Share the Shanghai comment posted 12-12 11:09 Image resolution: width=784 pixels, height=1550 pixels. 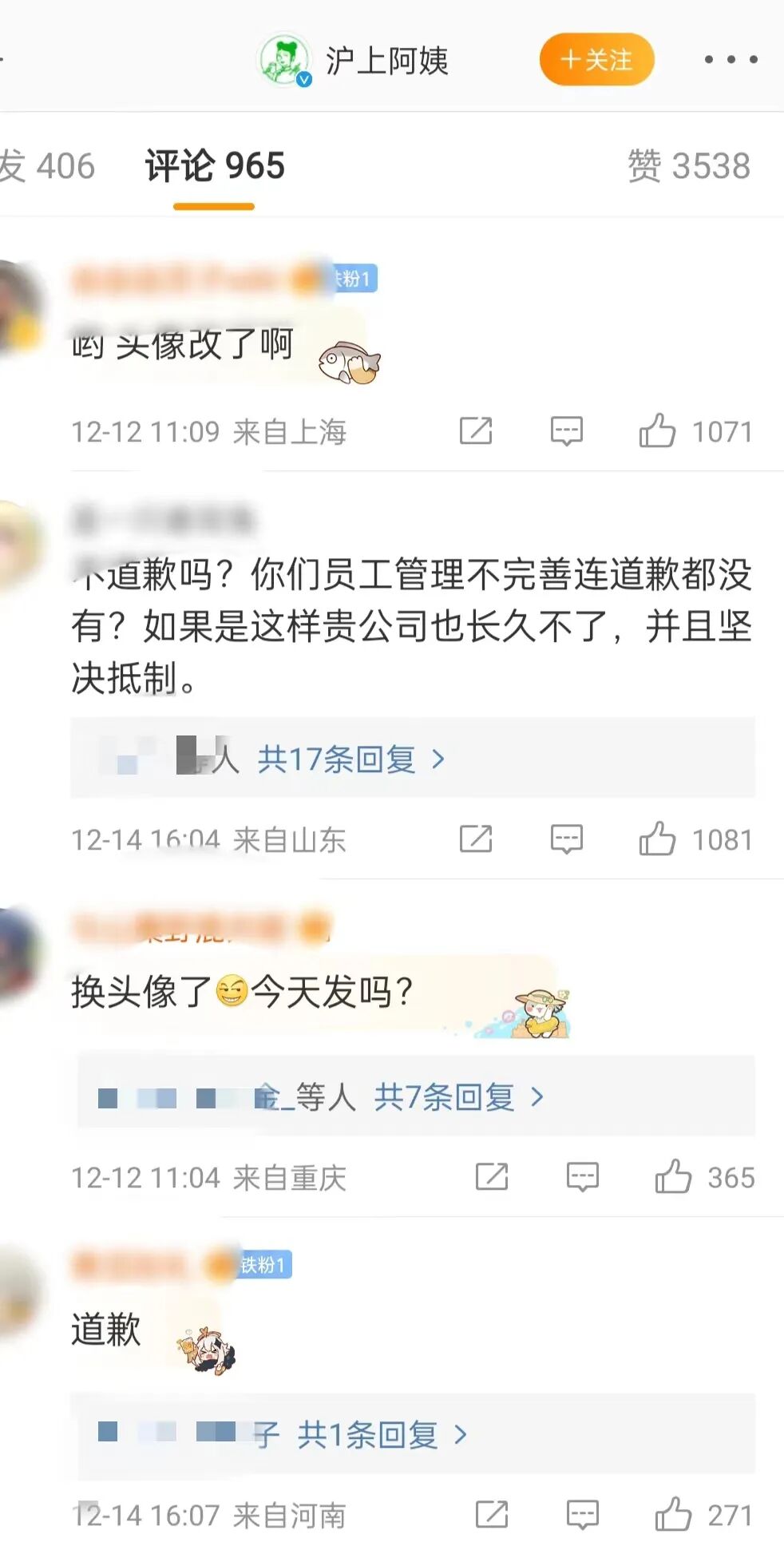pyautogui.click(x=476, y=431)
